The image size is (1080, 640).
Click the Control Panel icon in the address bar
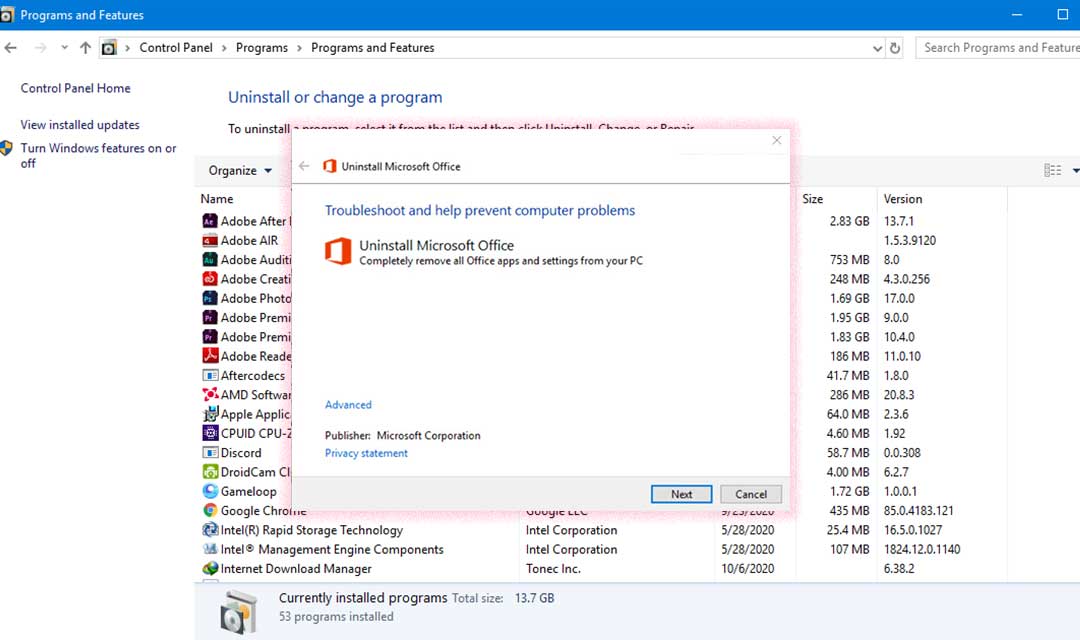pyautogui.click(x=109, y=48)
